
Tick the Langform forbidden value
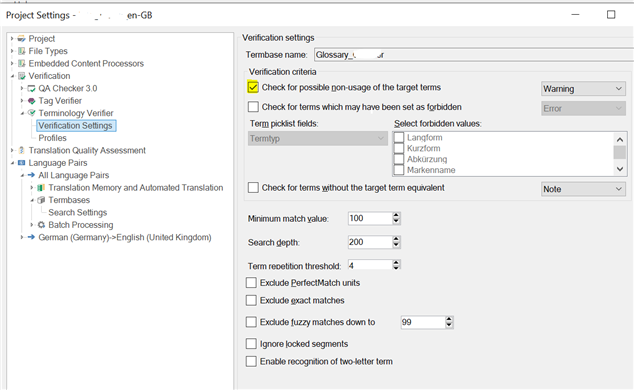click(x=399, y=137)
